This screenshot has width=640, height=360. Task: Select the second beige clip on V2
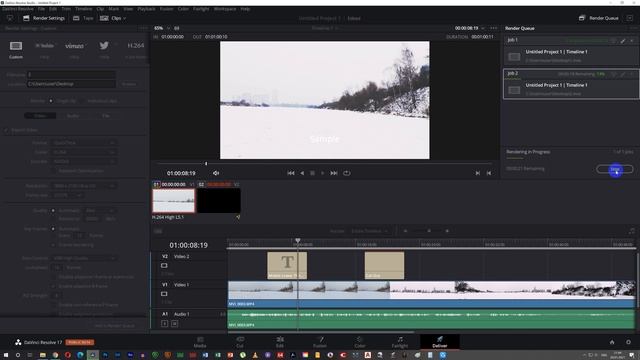click(384, 265)
